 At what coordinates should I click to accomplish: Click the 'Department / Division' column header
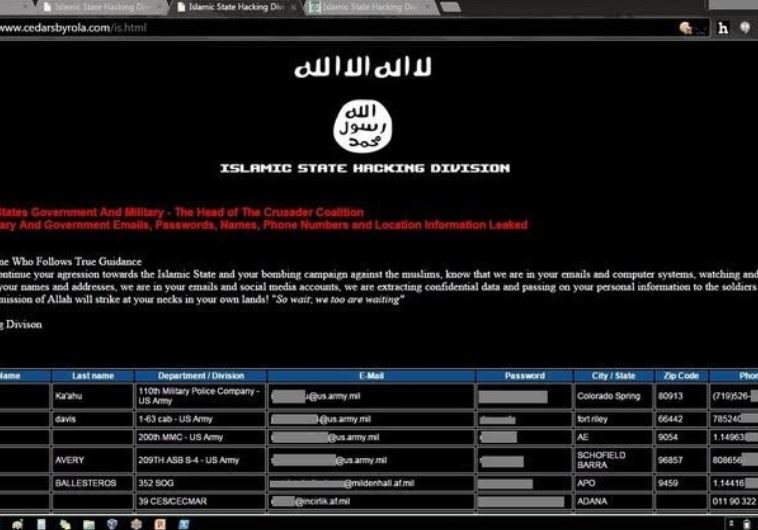coord(200,376)
